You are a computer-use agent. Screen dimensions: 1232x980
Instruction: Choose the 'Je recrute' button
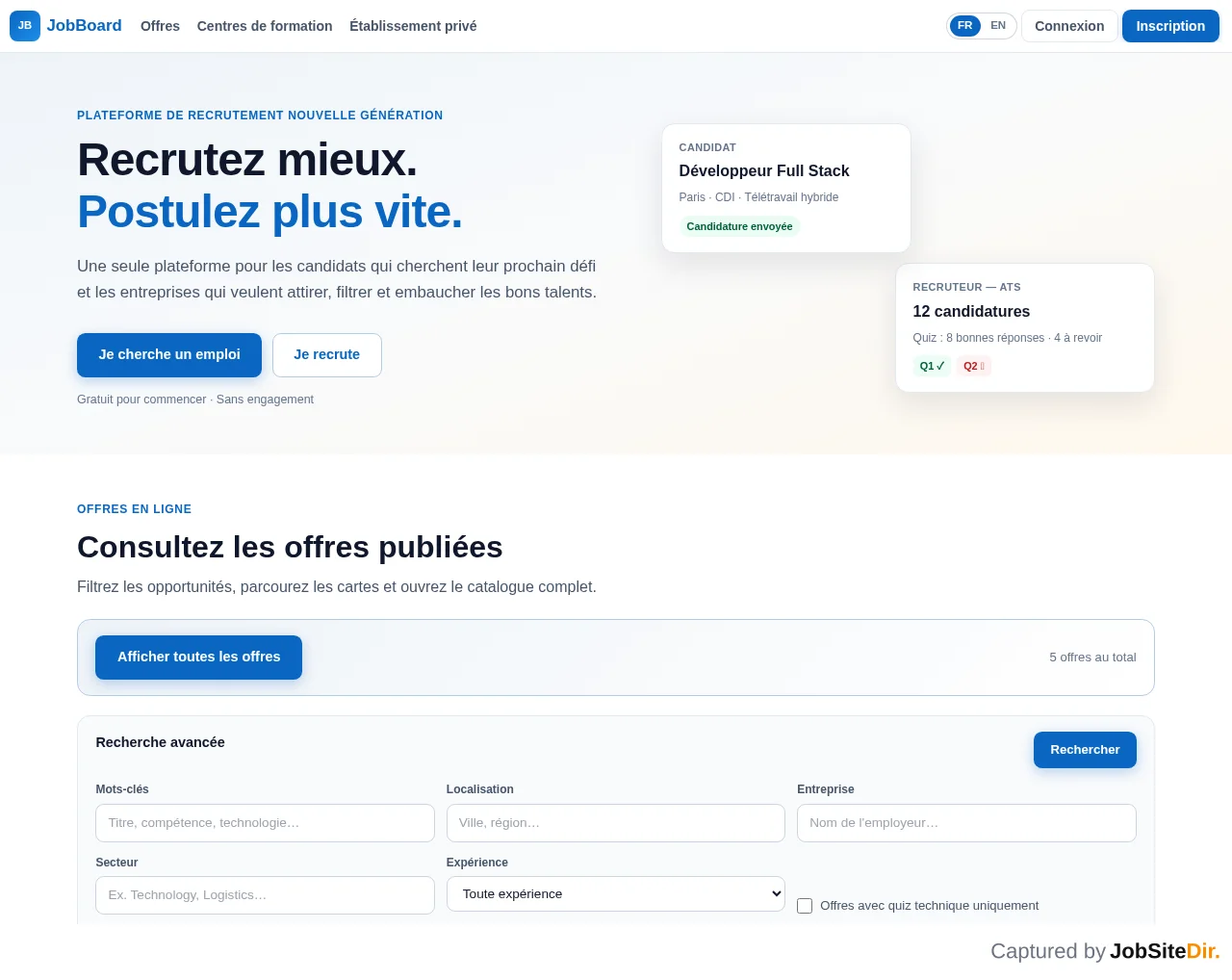(327, 355)
